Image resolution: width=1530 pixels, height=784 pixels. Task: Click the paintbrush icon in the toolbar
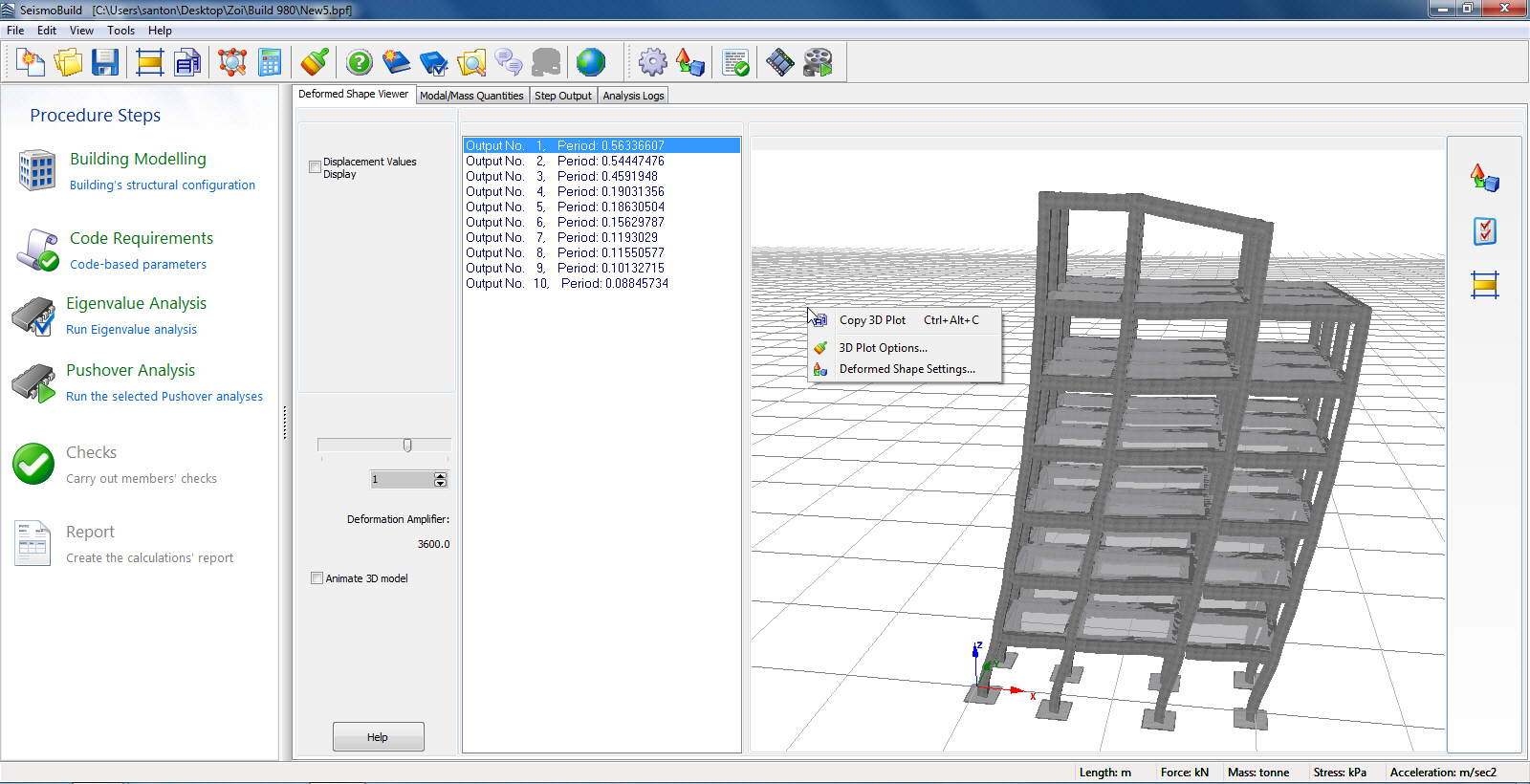315,63
